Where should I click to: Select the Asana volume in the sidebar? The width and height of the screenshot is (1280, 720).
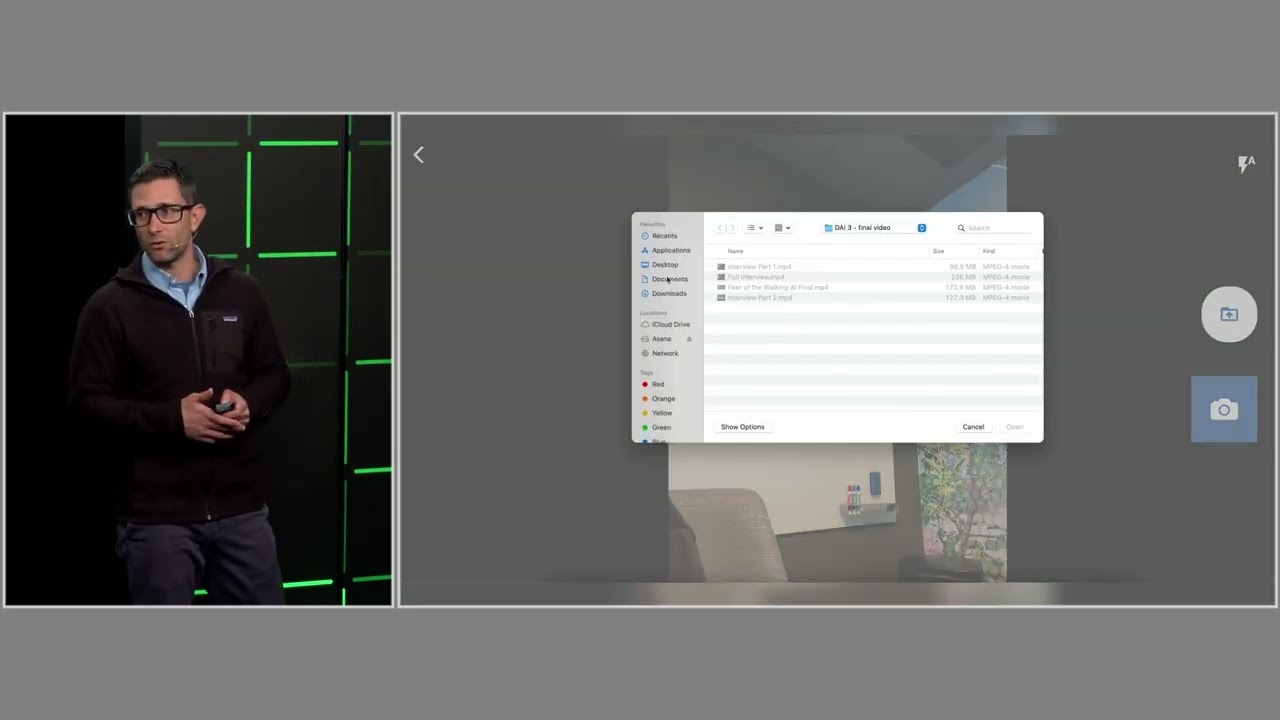(656, 339)
